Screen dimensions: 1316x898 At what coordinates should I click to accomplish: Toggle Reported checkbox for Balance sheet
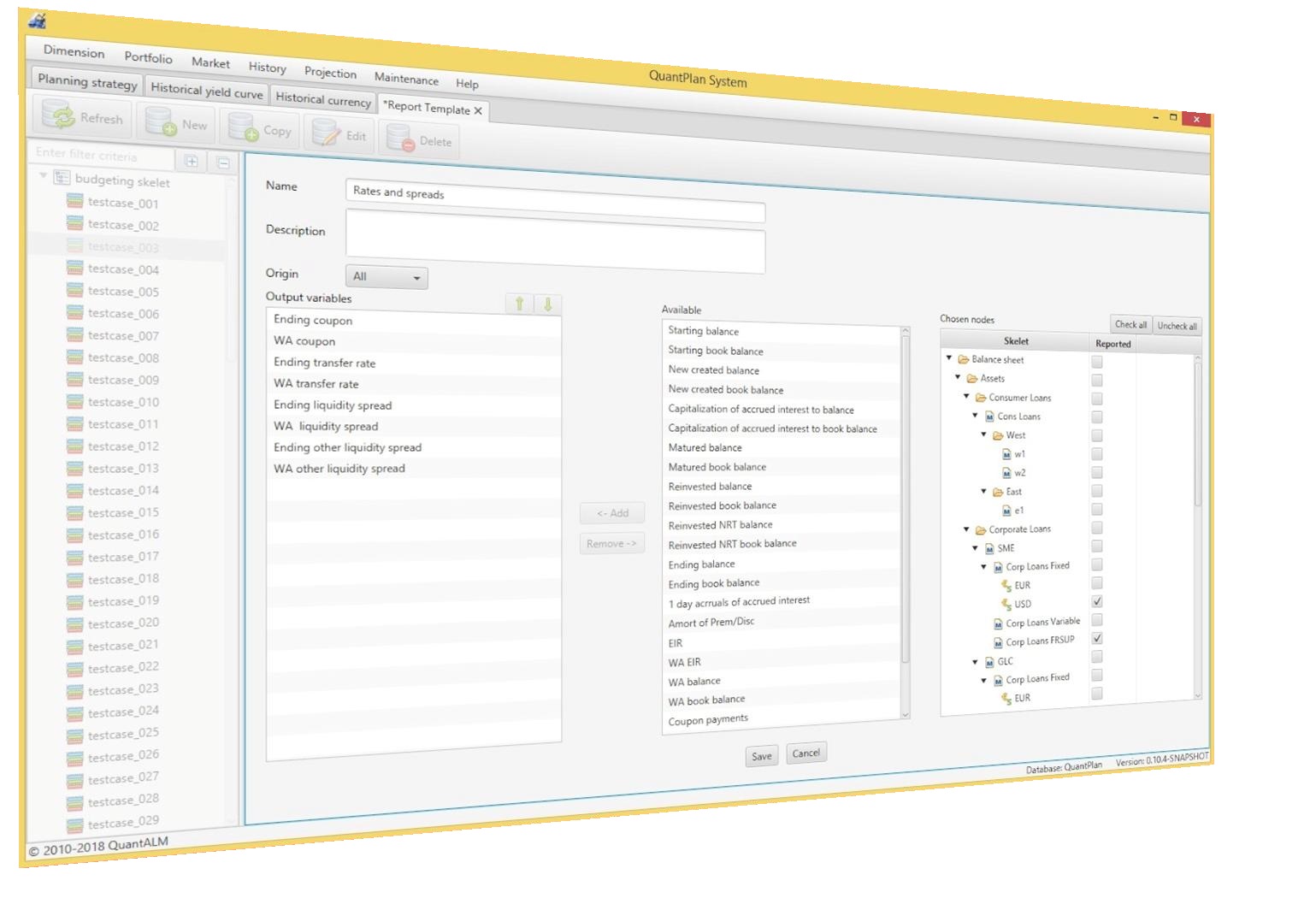[1097, 362]
